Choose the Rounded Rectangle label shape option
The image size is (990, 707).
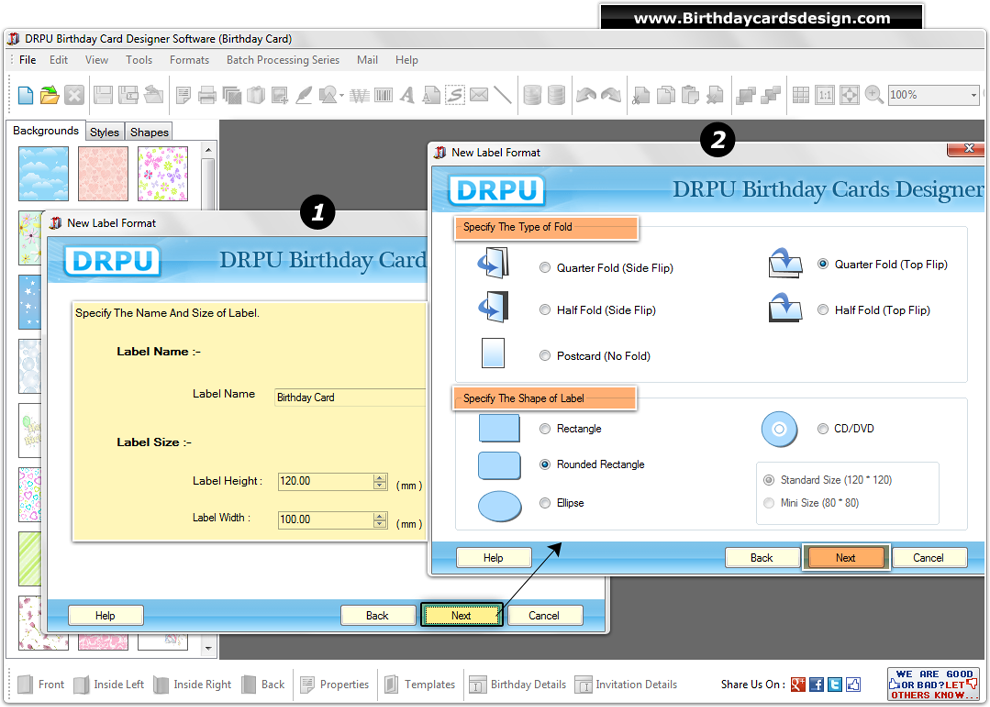(x=545, y=464)
